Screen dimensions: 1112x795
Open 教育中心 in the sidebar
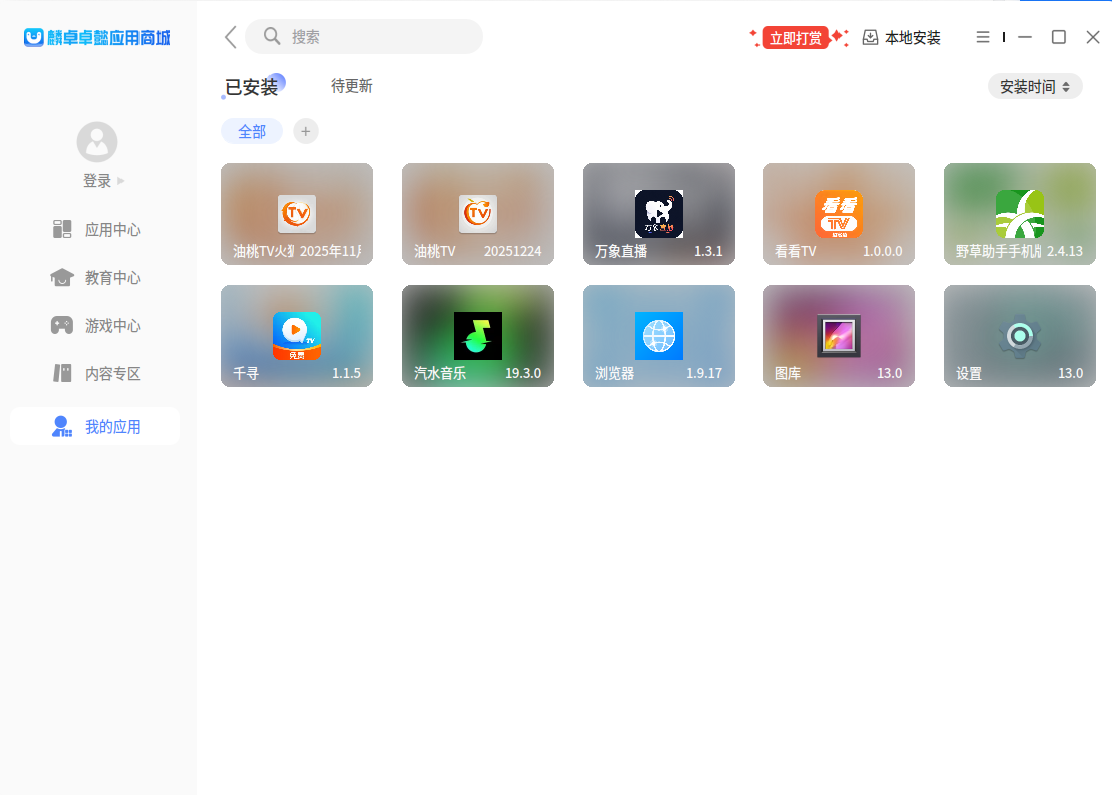(x=95, y=277)
